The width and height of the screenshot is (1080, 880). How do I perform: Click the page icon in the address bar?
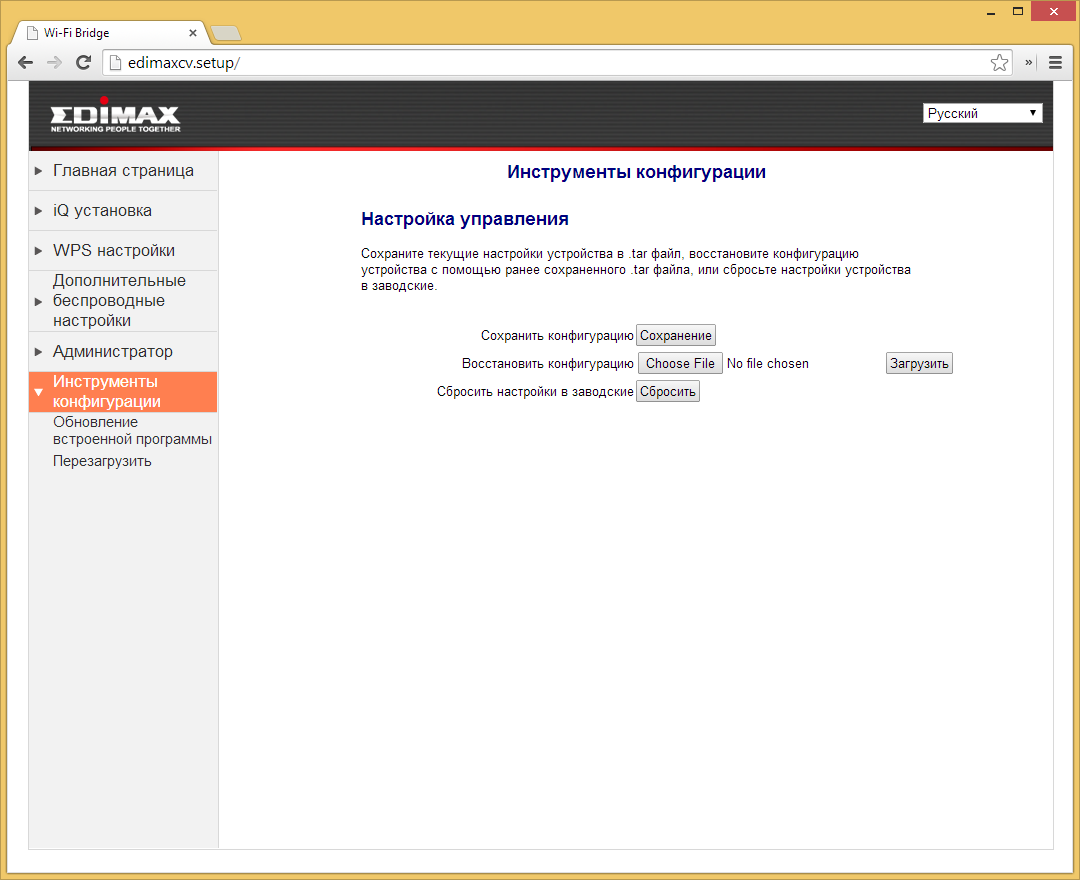(x=116, y=63)
